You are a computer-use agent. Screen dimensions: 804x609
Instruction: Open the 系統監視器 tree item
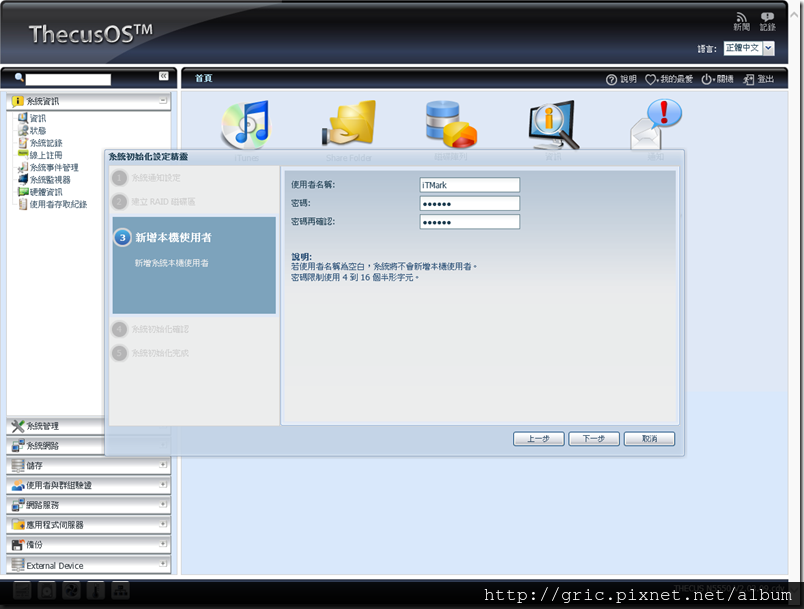click(x=44, y=179)
